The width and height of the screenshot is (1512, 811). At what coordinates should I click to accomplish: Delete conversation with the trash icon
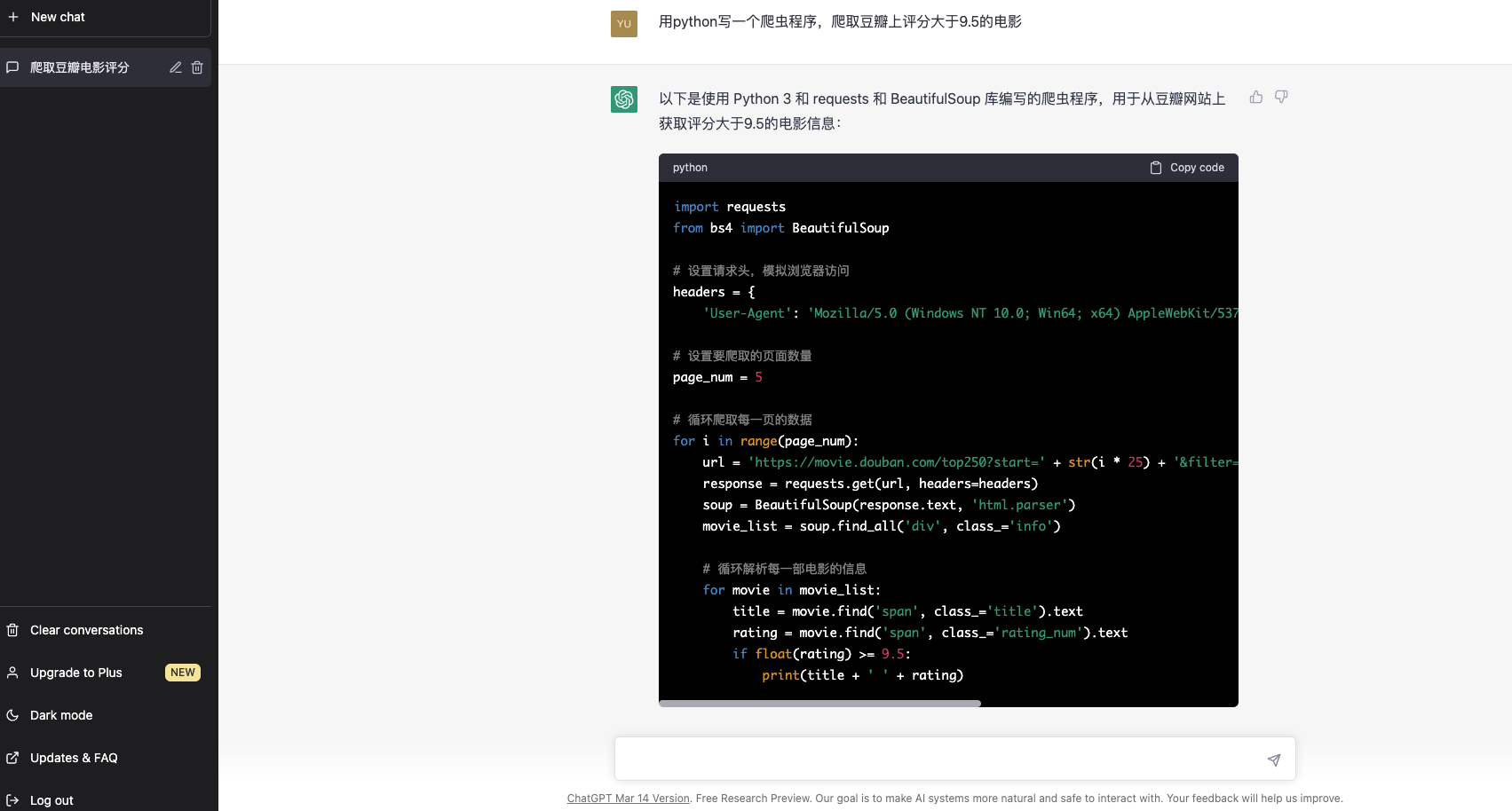tap(197, 67)
